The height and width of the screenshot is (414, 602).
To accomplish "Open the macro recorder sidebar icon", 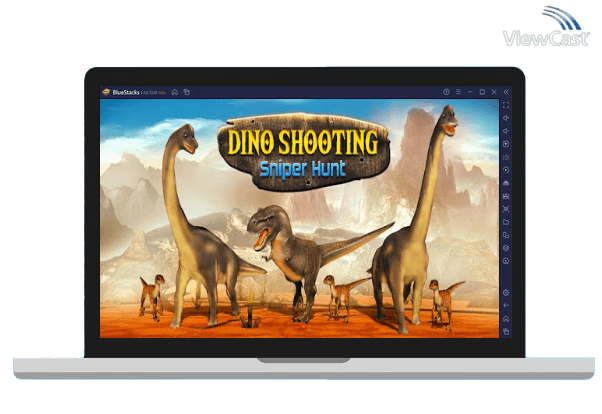I will point(506,196).
